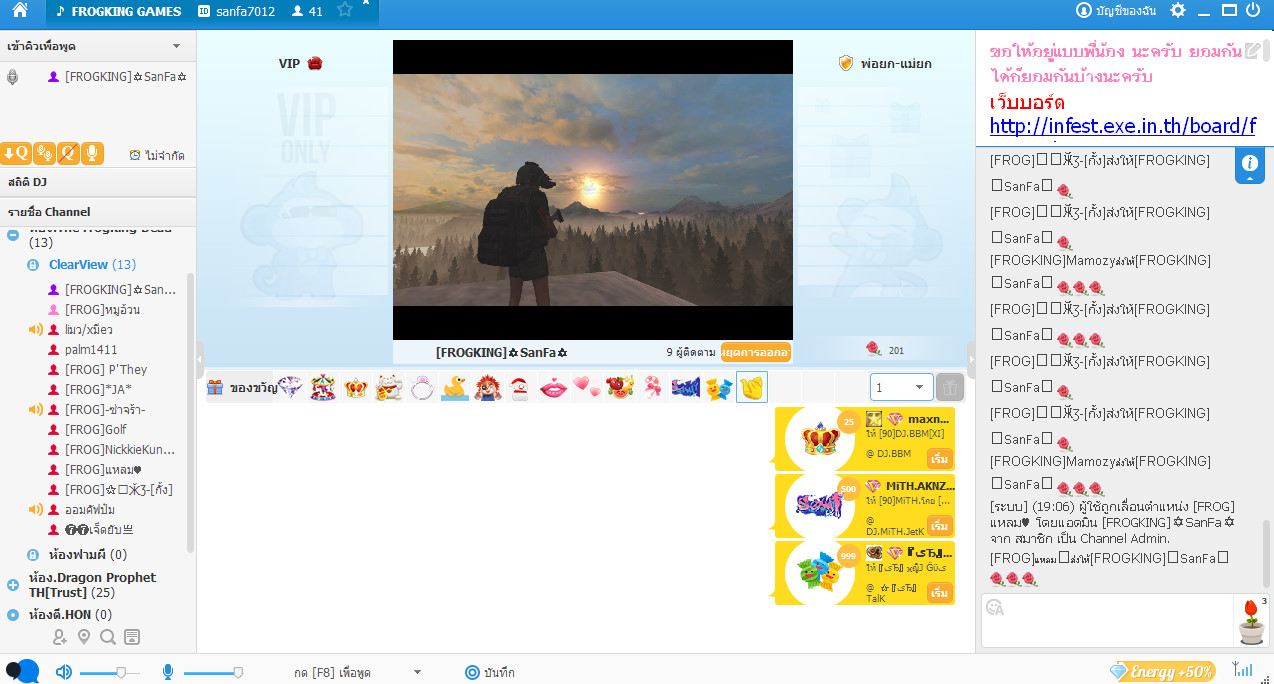Screen dimensions: 1274x684
Task: Favorite this channel with the star icon
Action: [x=345, y=10]
